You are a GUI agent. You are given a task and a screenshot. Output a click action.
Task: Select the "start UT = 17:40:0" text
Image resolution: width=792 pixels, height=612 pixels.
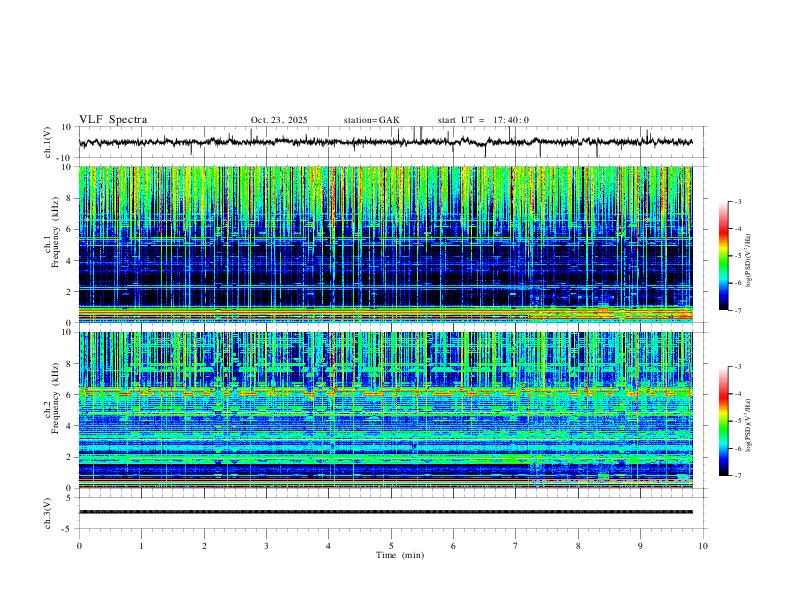point(483,120)
